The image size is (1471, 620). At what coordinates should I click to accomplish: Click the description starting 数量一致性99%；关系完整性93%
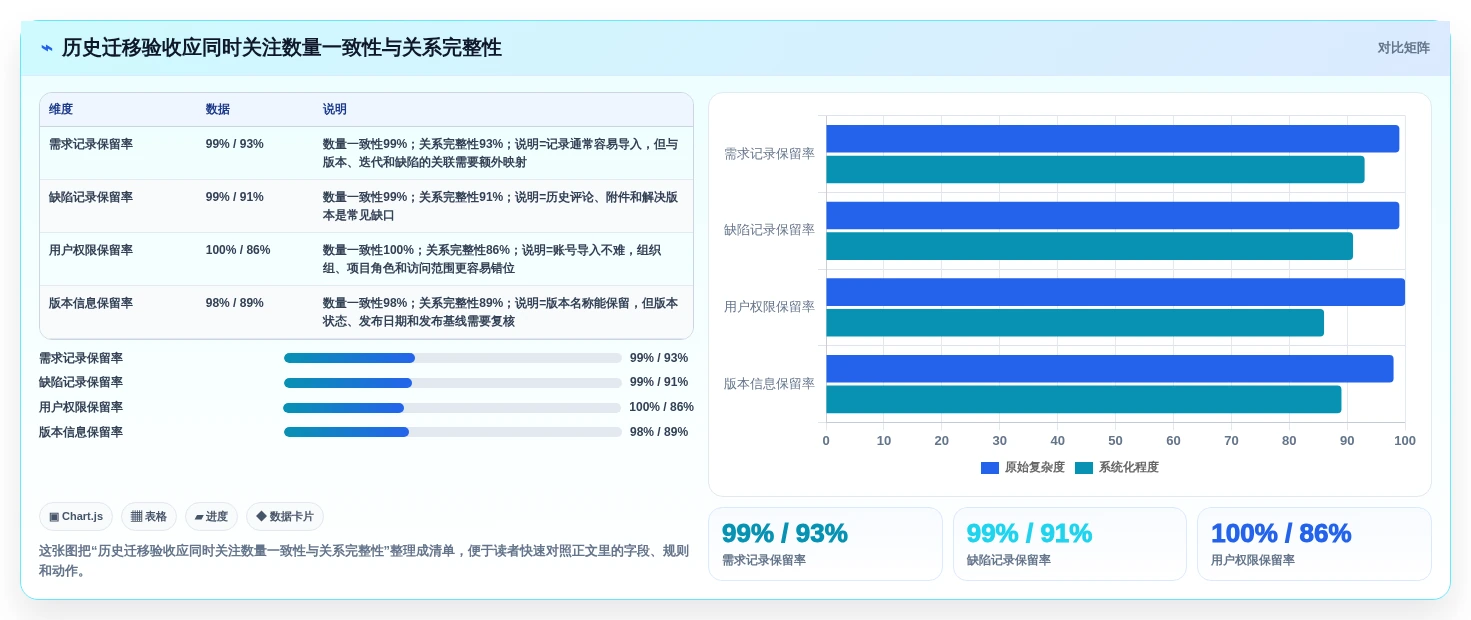click(501, 153)
